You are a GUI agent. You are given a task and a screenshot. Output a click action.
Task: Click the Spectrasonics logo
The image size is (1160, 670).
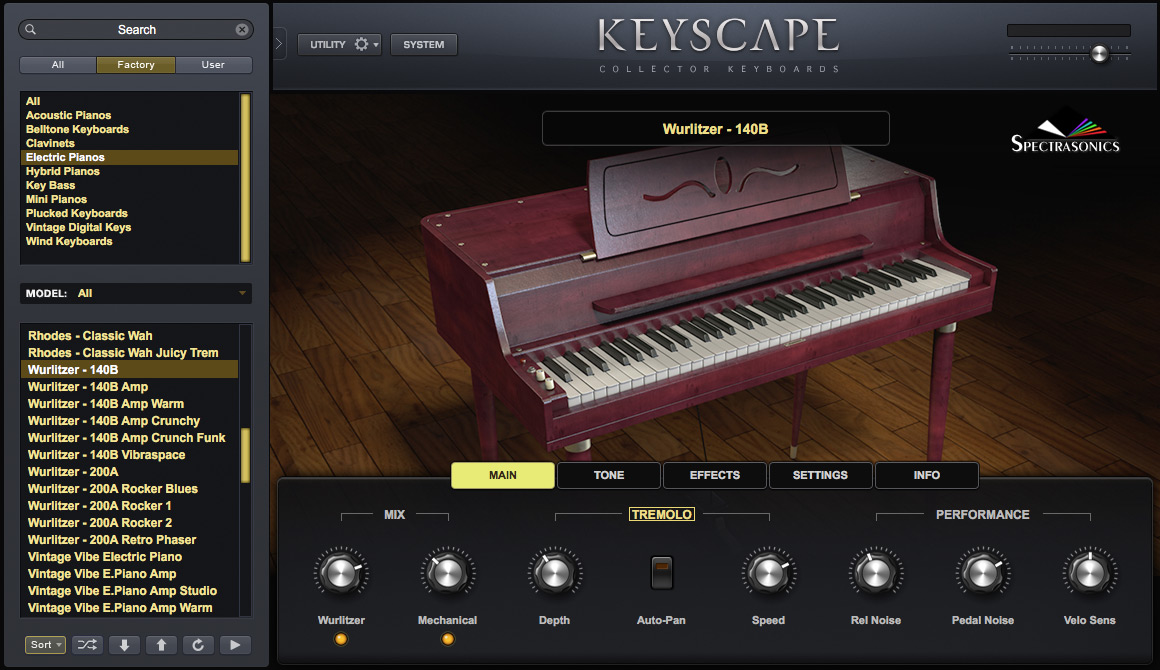click(1065, 132)
